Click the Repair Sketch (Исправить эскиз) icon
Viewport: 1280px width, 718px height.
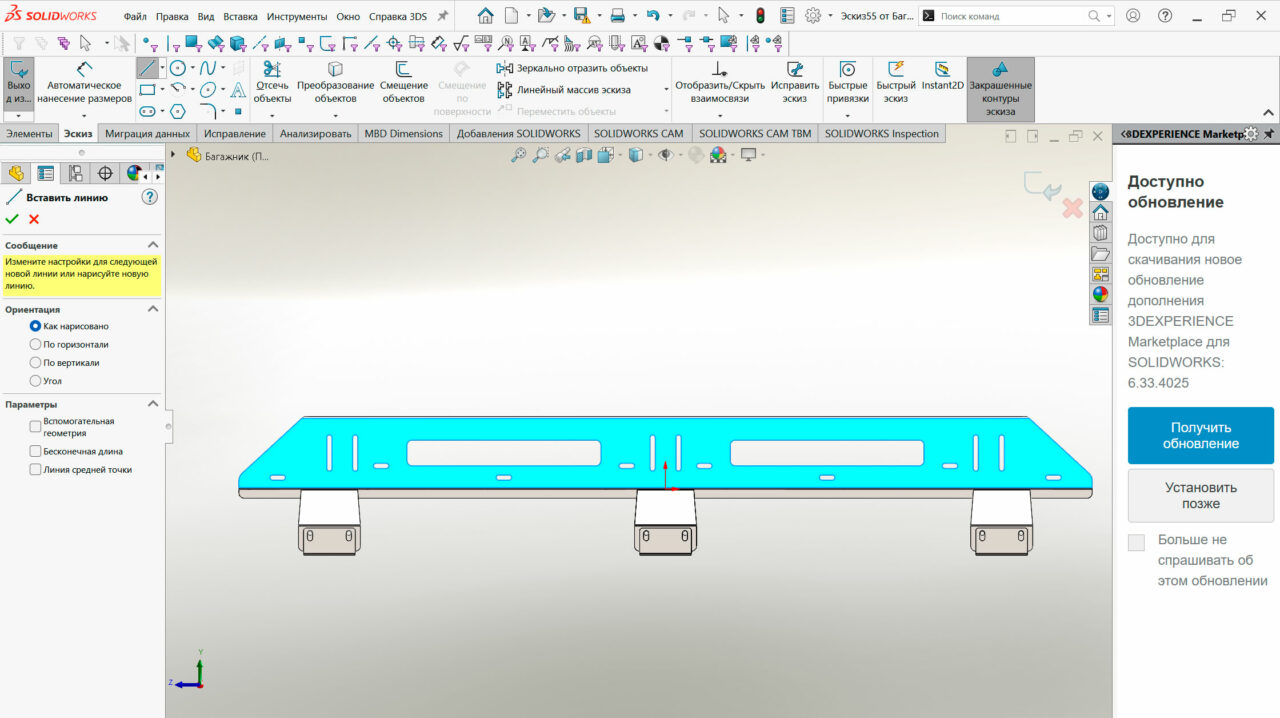[795, 69]
